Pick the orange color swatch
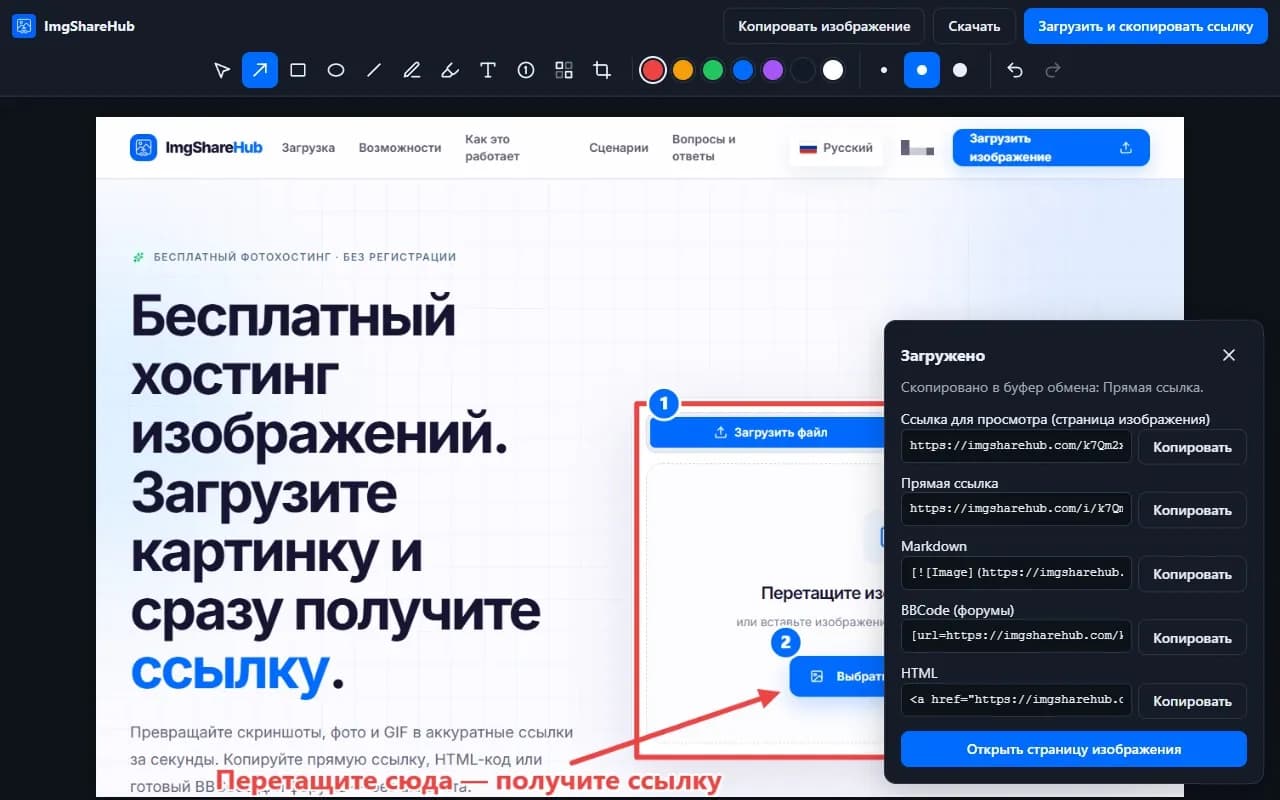The height and width of the screenshot is (800, 1280). click(683, 70)
